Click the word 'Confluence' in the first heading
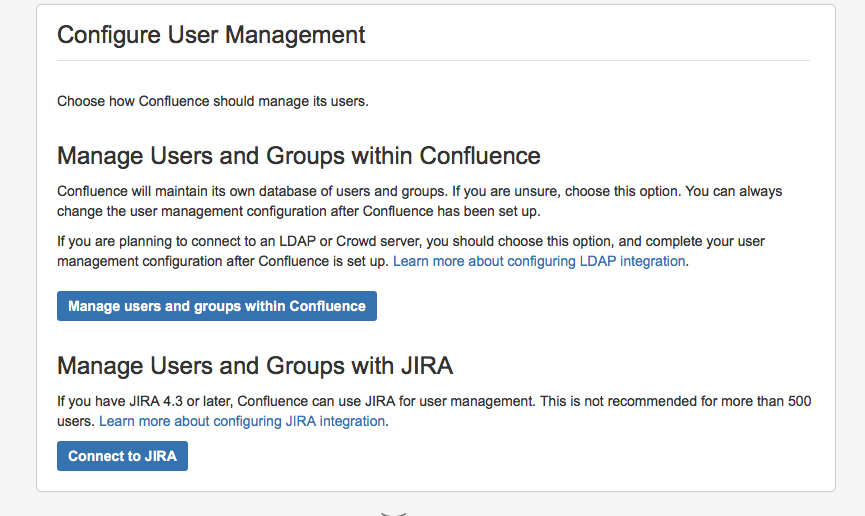This screenshot has height=516, width=865. coord(480,156)
